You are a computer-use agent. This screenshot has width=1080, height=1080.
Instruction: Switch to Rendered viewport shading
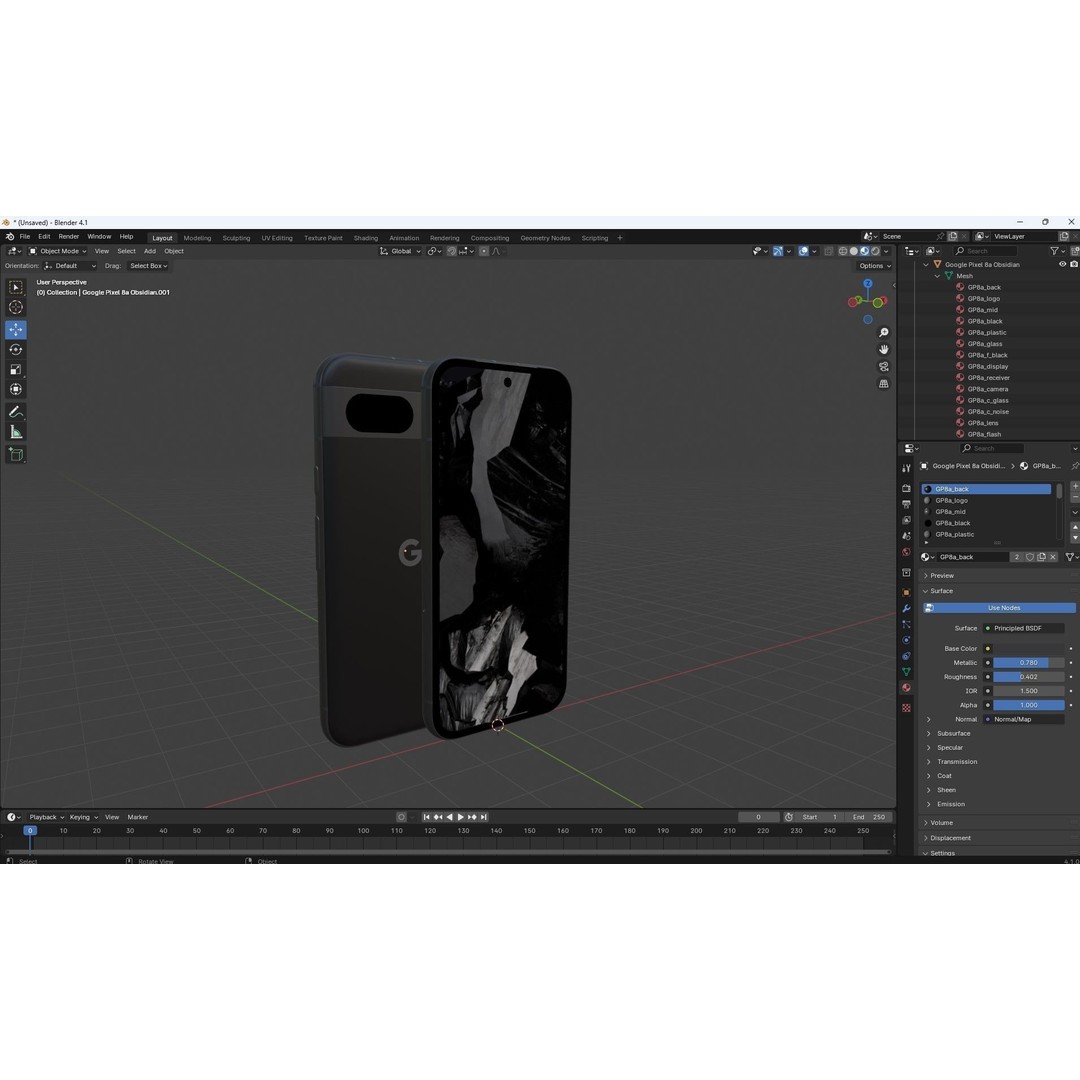pos(875,251)
